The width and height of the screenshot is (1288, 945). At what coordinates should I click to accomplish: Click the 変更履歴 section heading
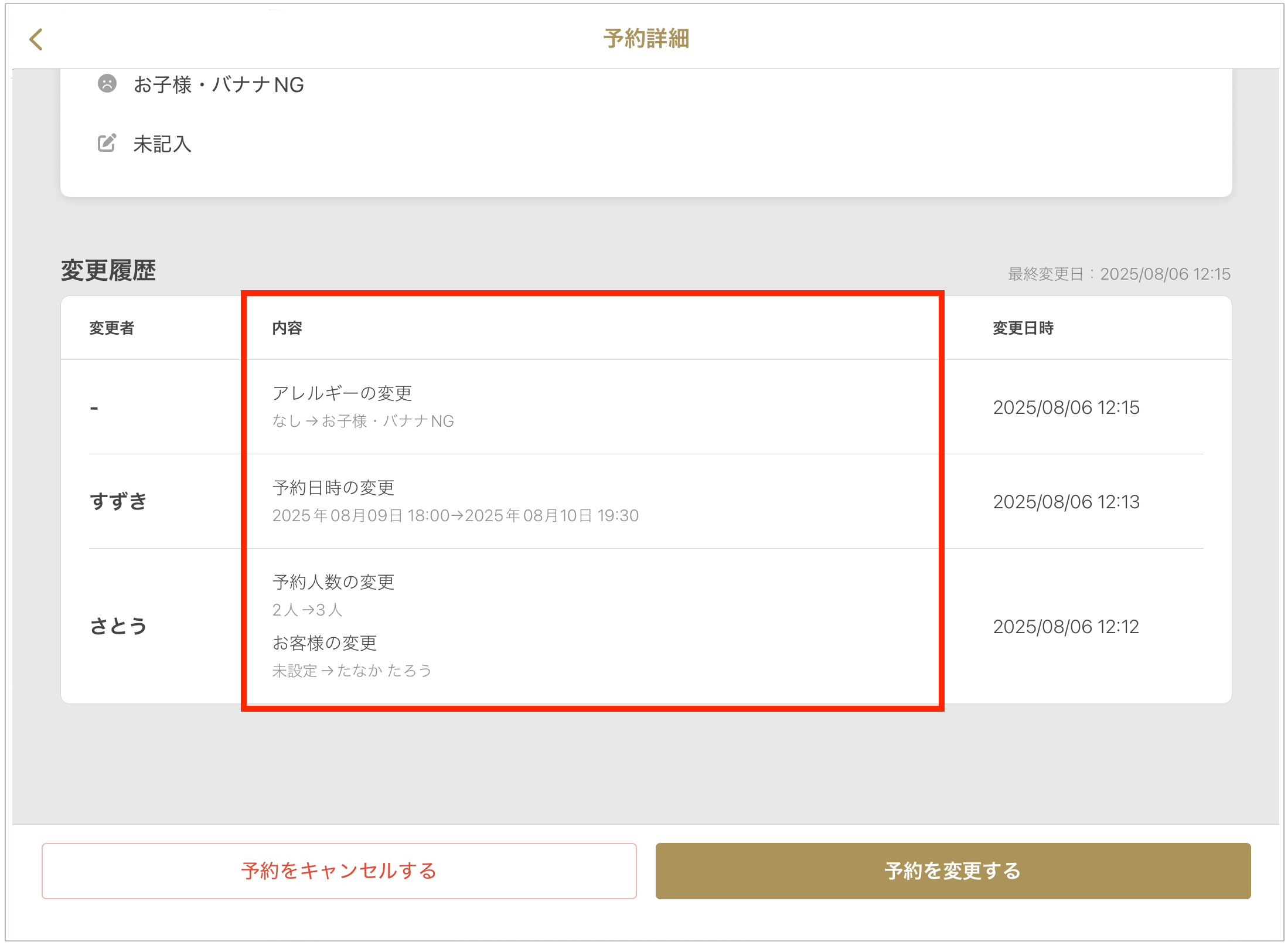pyautogui.click(x=108, y=271)
